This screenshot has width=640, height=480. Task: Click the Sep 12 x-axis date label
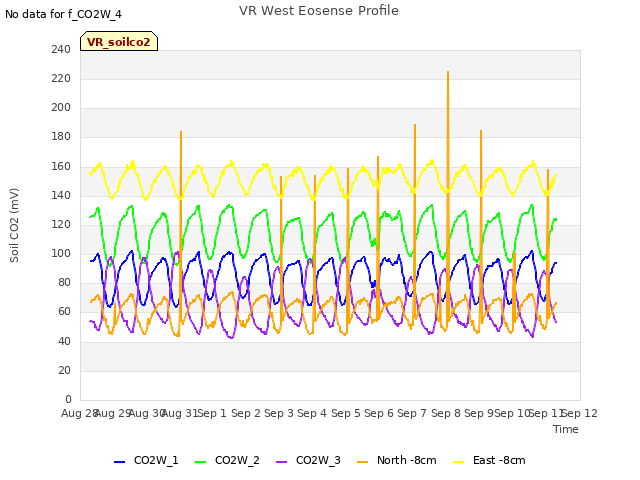click(x=580, y=413)
